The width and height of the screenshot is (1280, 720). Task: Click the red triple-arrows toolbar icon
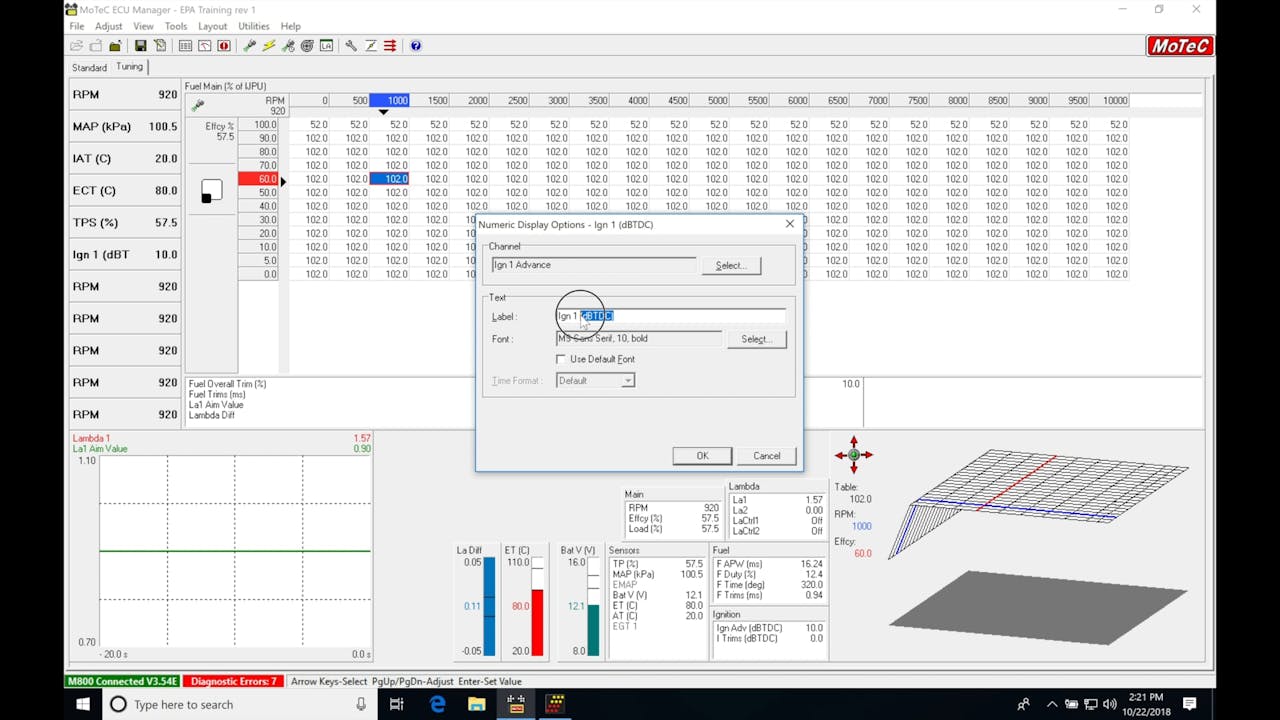(x=391, y=46)
